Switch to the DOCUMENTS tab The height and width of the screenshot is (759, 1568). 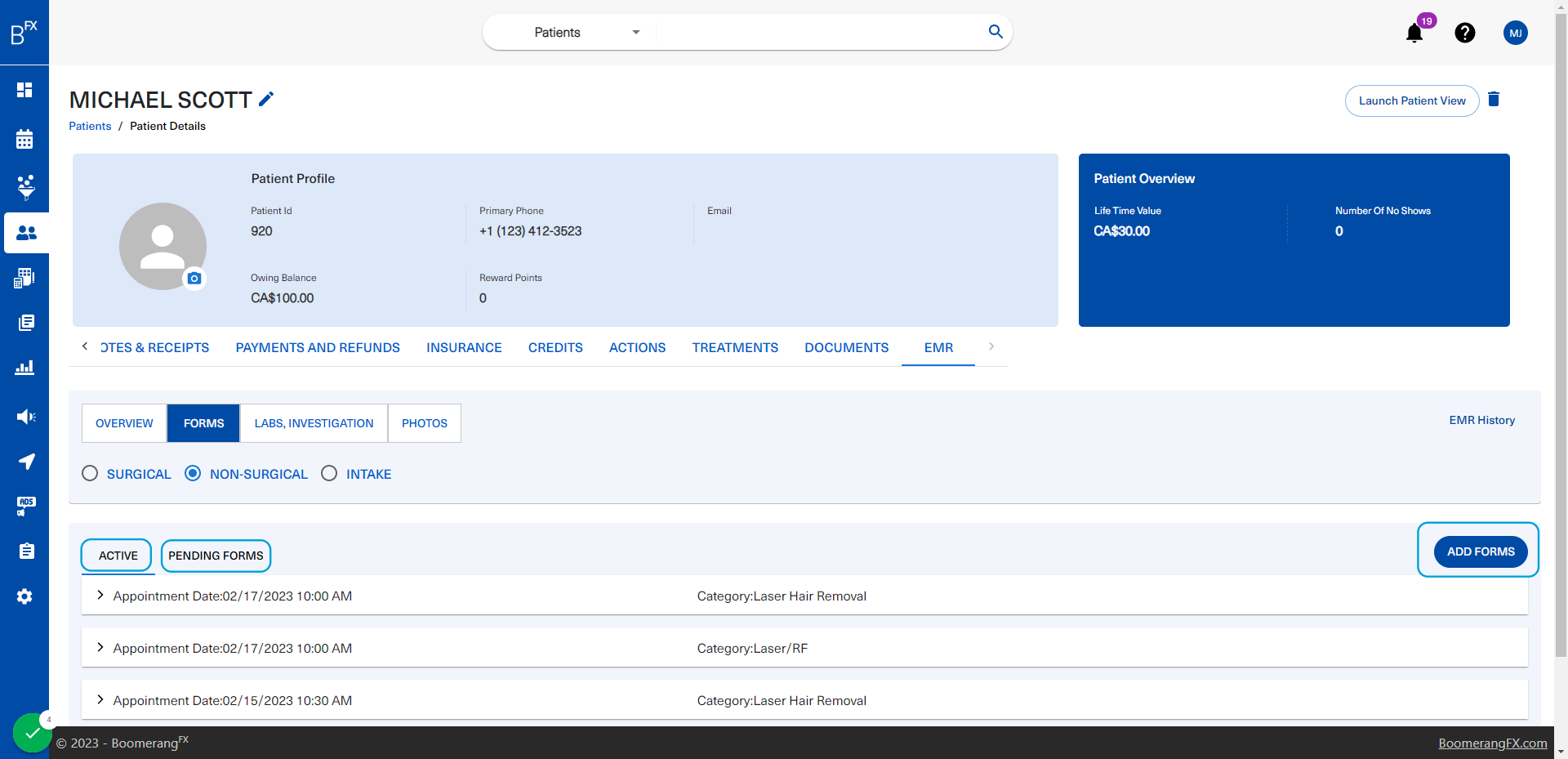[846, 347]
